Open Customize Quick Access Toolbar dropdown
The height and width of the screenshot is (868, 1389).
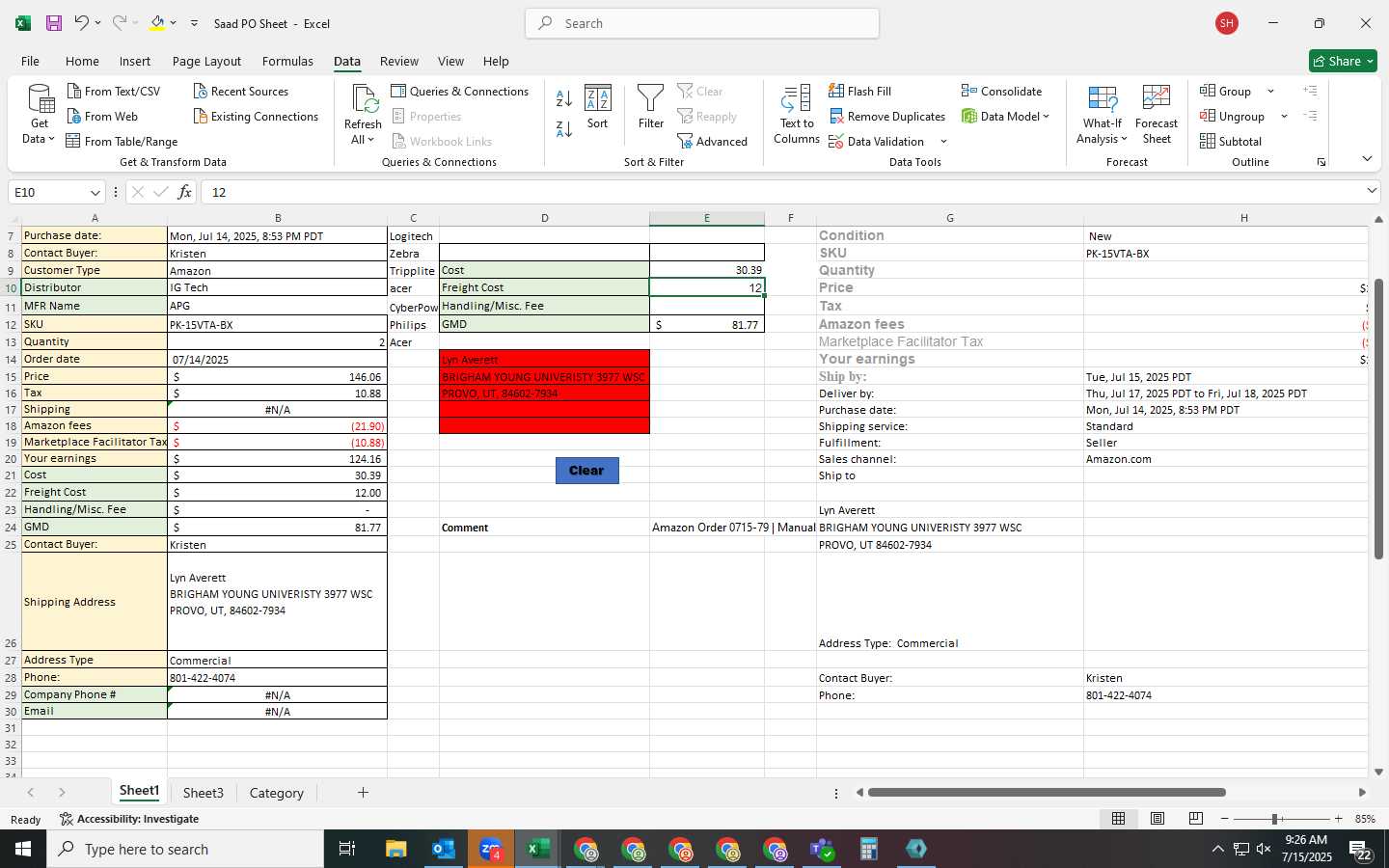[194, 23]
